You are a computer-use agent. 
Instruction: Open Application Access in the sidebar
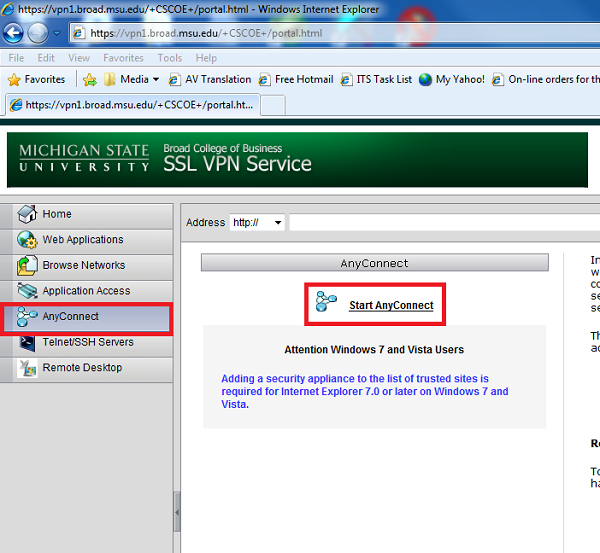click(x=86, y=291)
